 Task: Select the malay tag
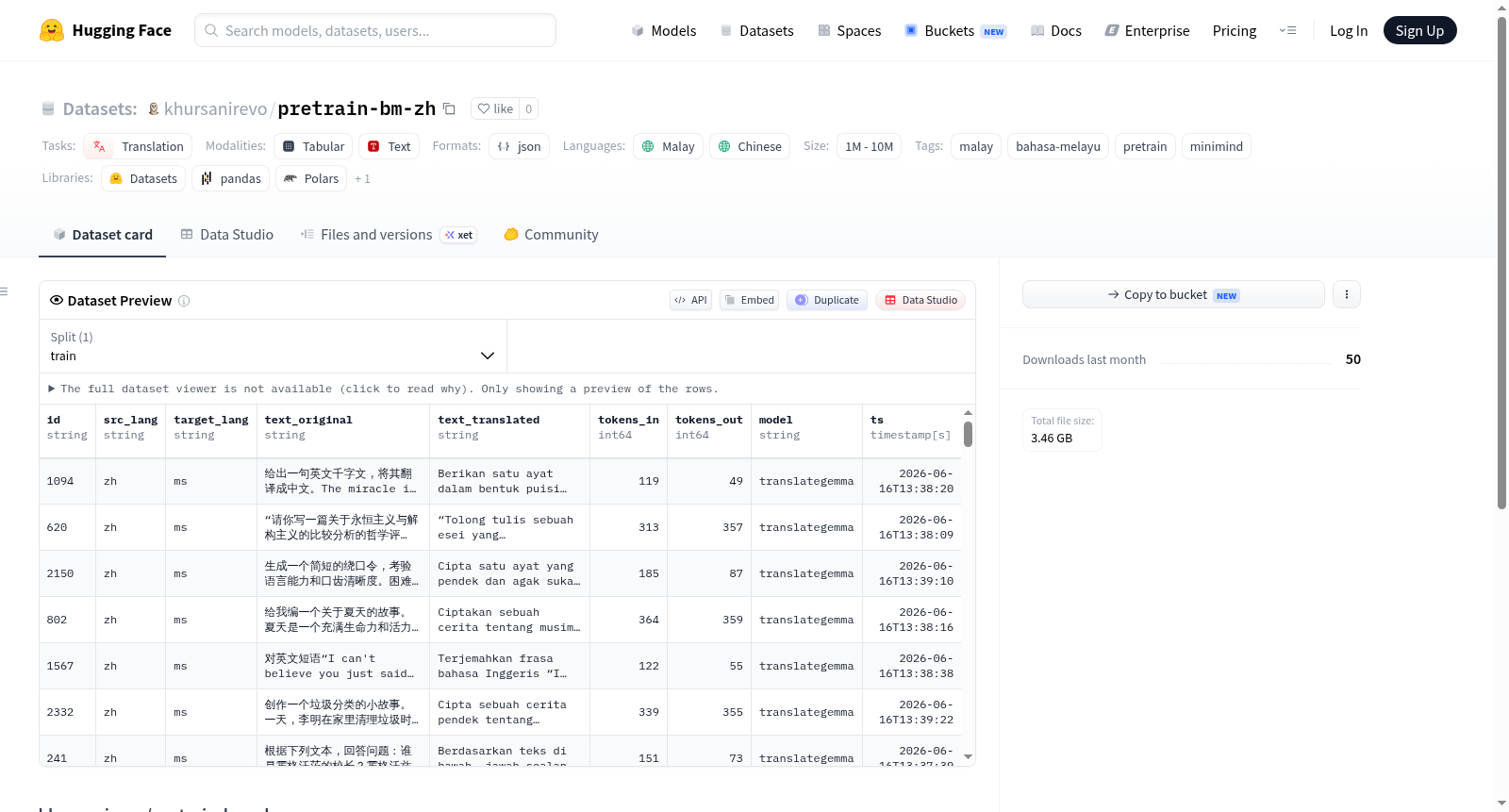tap(976, 146)
